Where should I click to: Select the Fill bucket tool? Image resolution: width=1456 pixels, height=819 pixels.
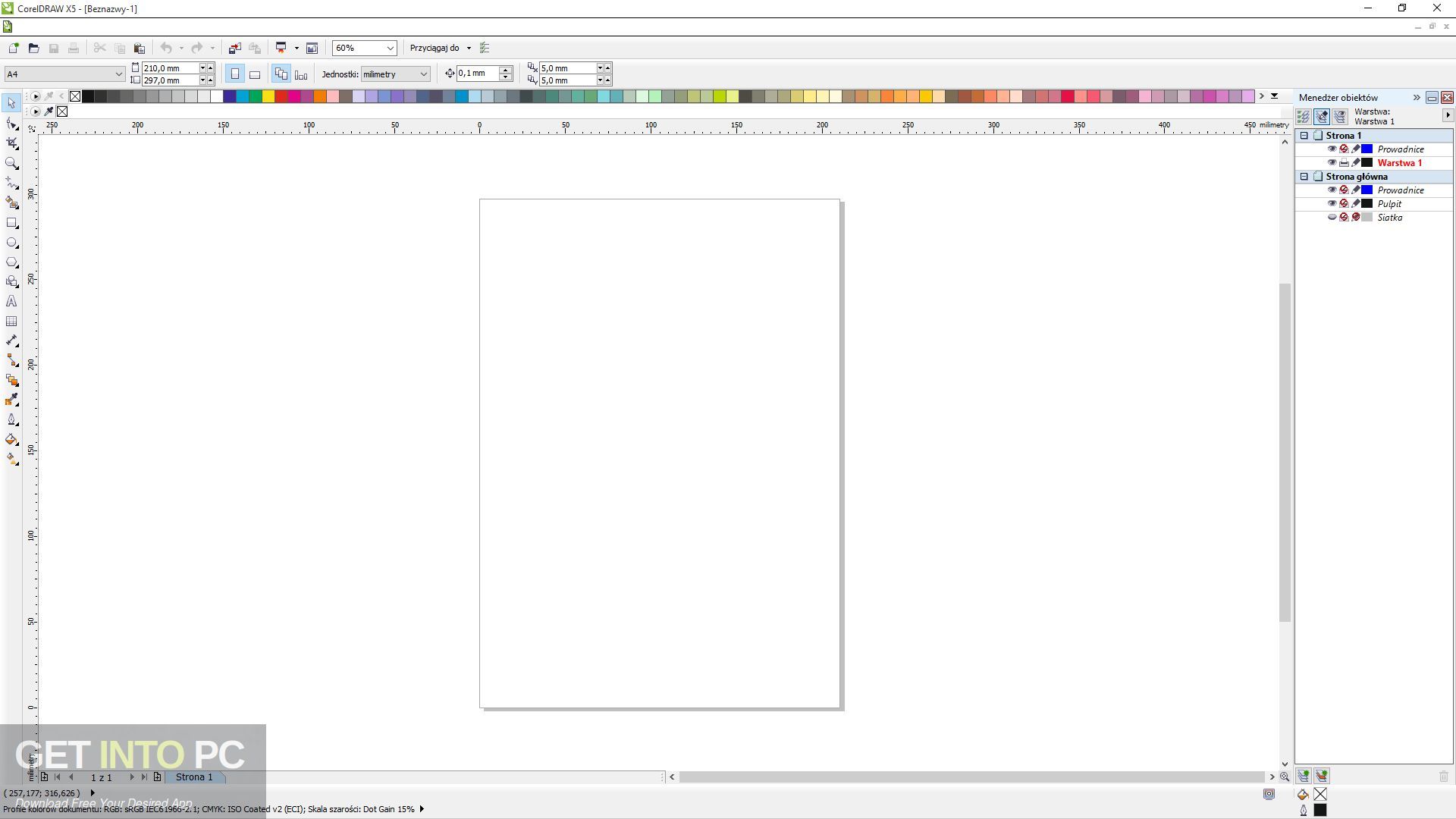point(11,440)
